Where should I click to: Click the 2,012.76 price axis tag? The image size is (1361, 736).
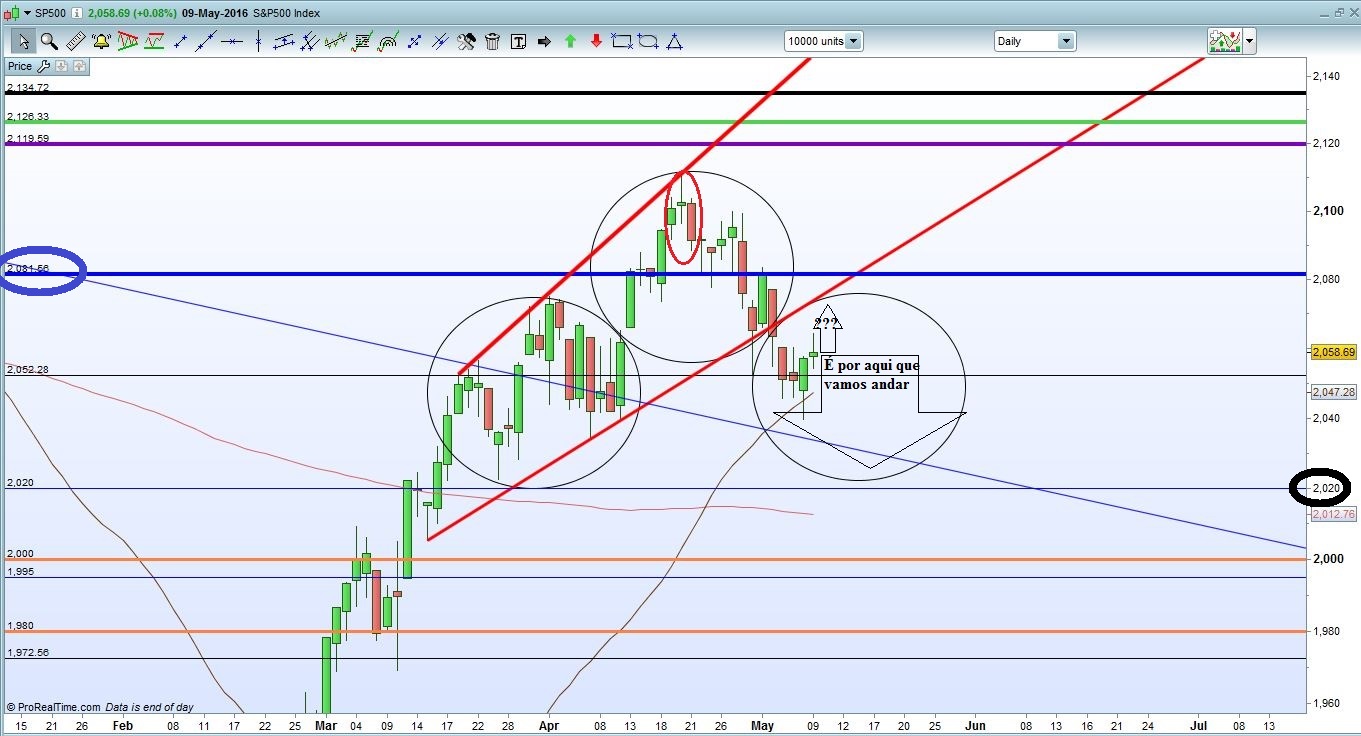1334,515
